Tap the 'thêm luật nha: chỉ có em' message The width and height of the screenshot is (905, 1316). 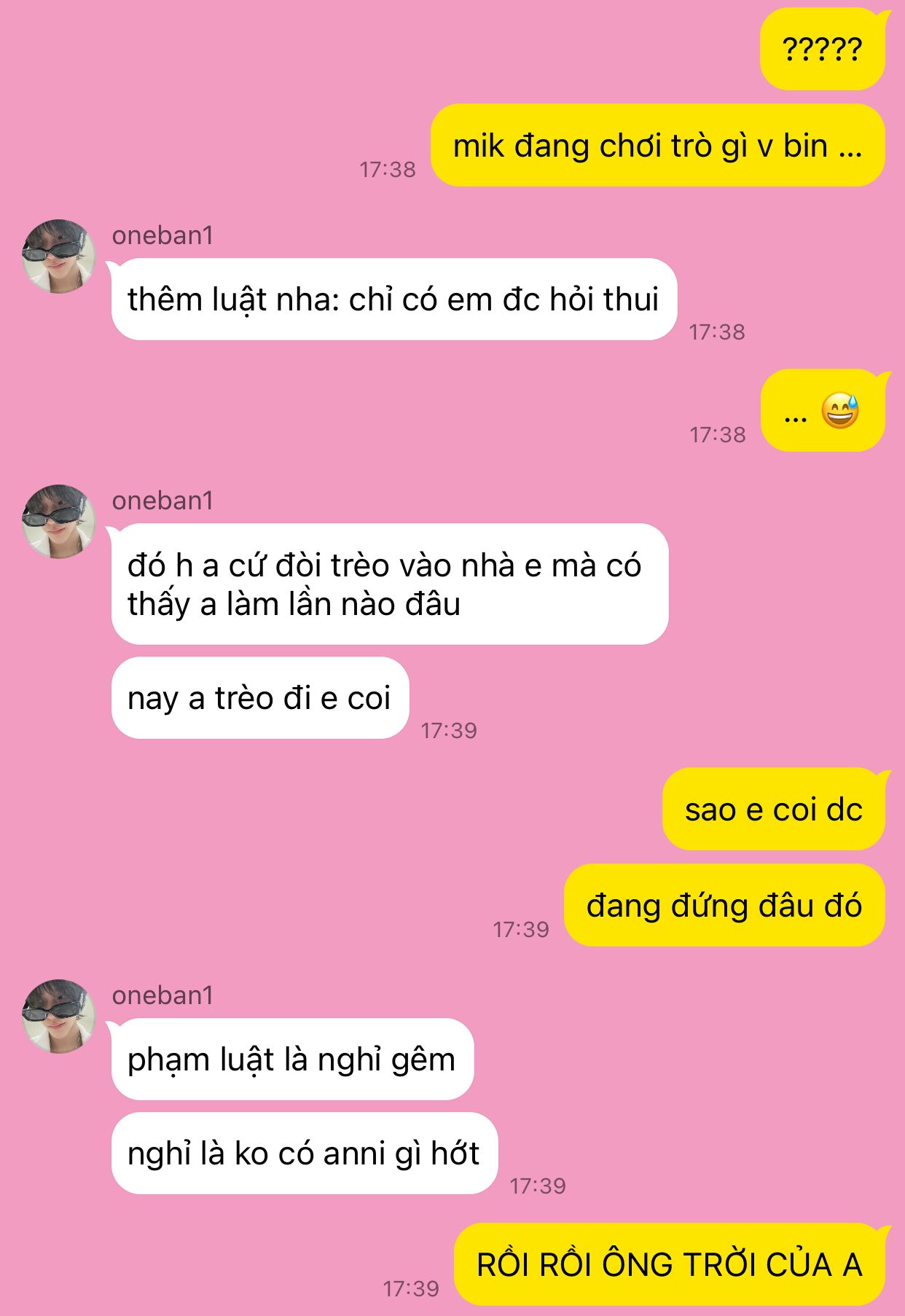click(394, 299)
